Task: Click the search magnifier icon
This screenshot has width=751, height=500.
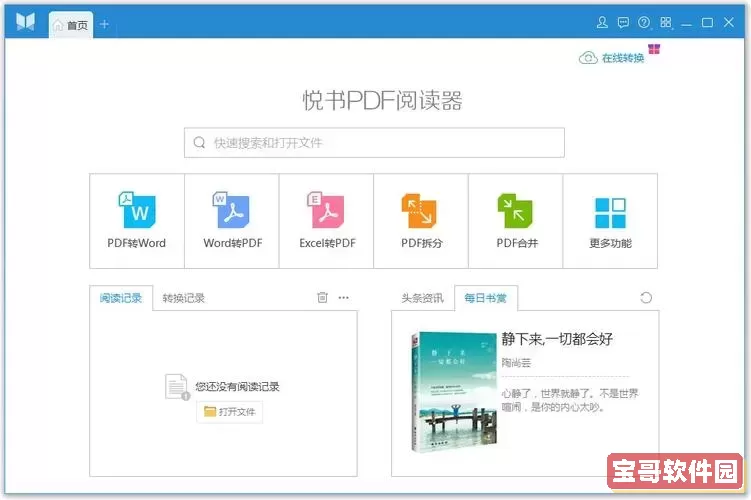Action: point(199,142)
